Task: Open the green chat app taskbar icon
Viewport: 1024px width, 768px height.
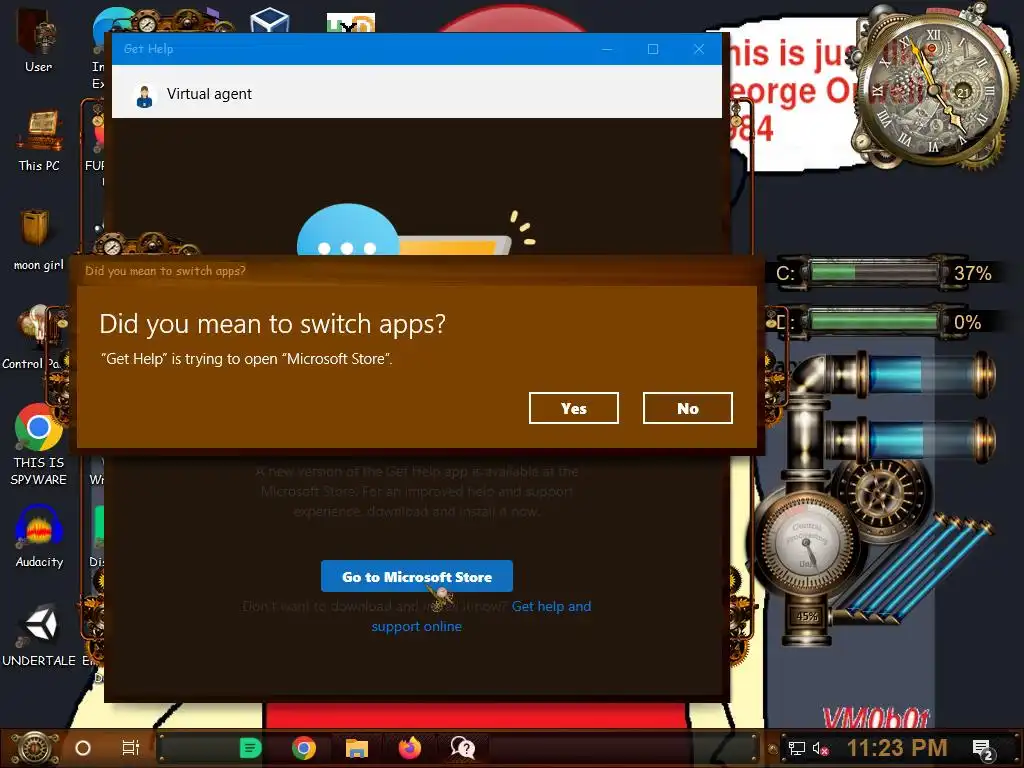Action: [250, 748]
